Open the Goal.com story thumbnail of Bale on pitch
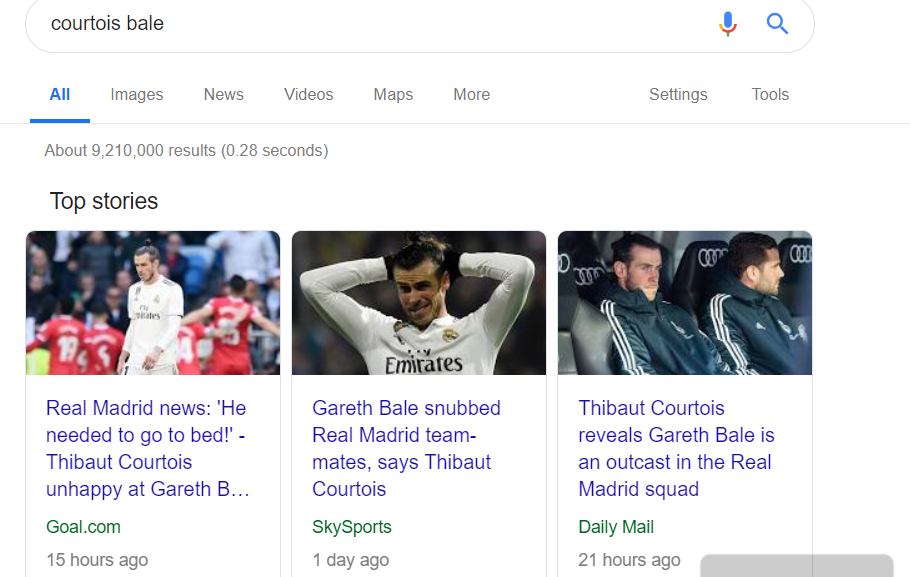 (153, 302)
